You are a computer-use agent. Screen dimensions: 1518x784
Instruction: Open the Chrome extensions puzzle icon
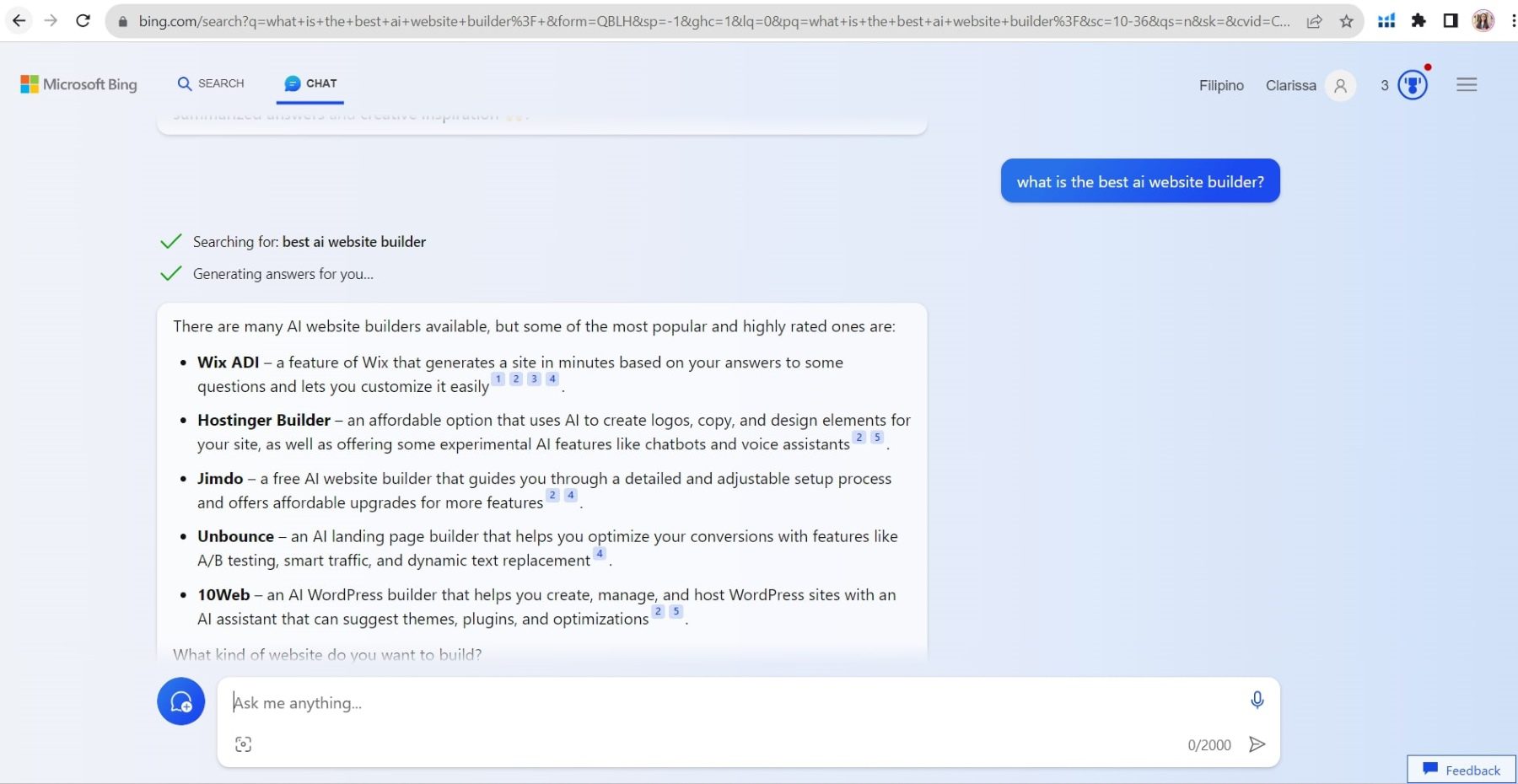click(x=1420, y=19)
